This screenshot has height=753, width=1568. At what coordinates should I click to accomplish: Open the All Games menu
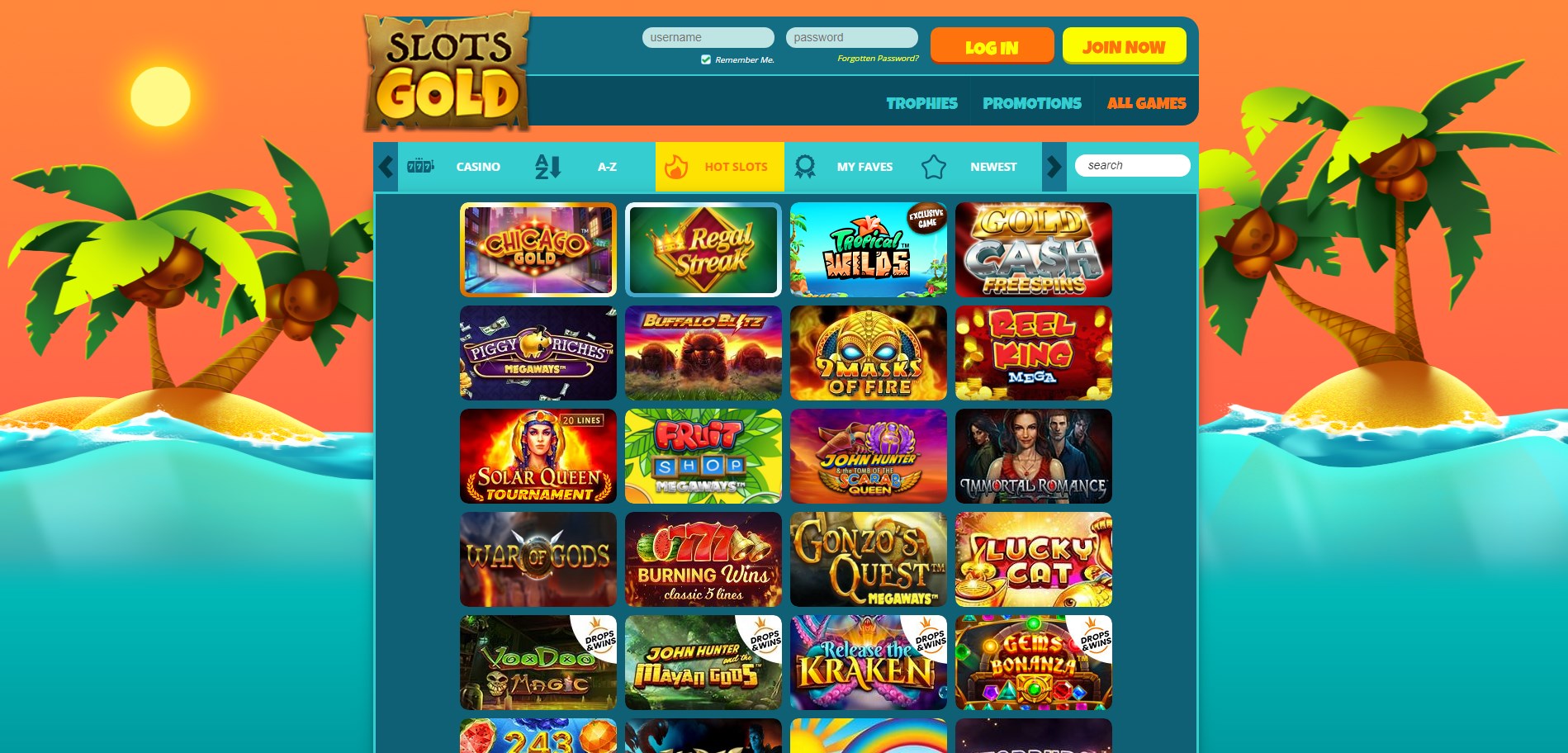(1146, 103)
